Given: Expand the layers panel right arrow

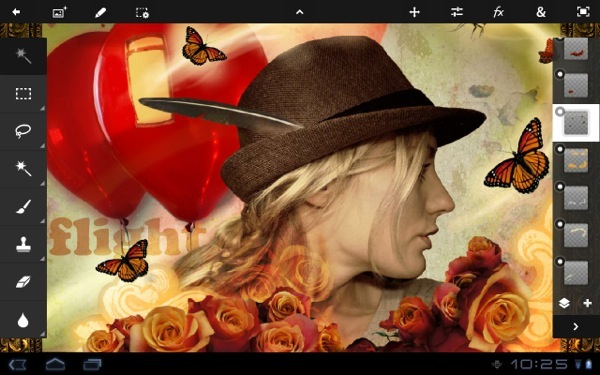Looking at the screenshot, I should pos(576,326).
